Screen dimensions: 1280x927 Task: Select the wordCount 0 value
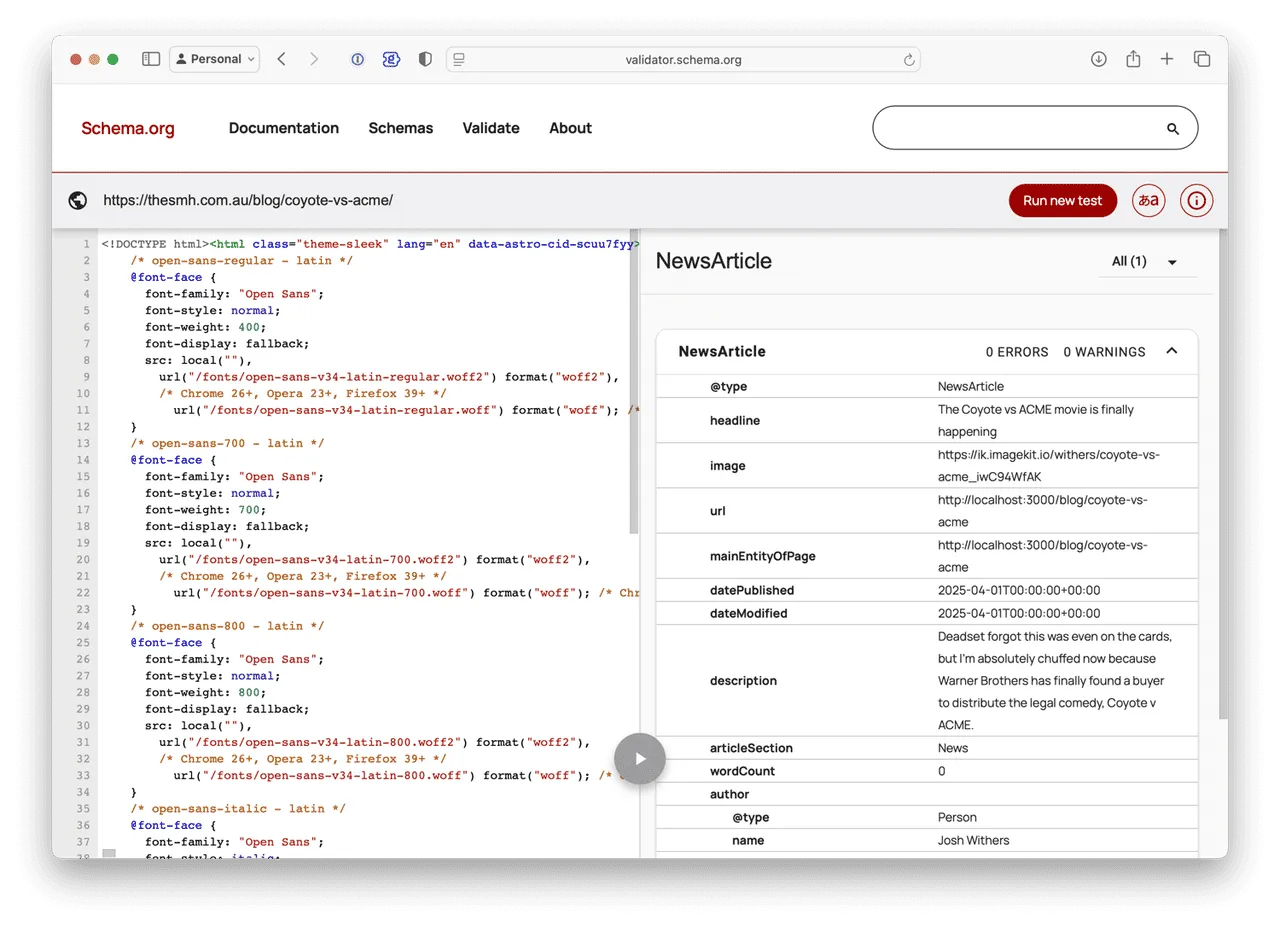(x=942, y=771)
